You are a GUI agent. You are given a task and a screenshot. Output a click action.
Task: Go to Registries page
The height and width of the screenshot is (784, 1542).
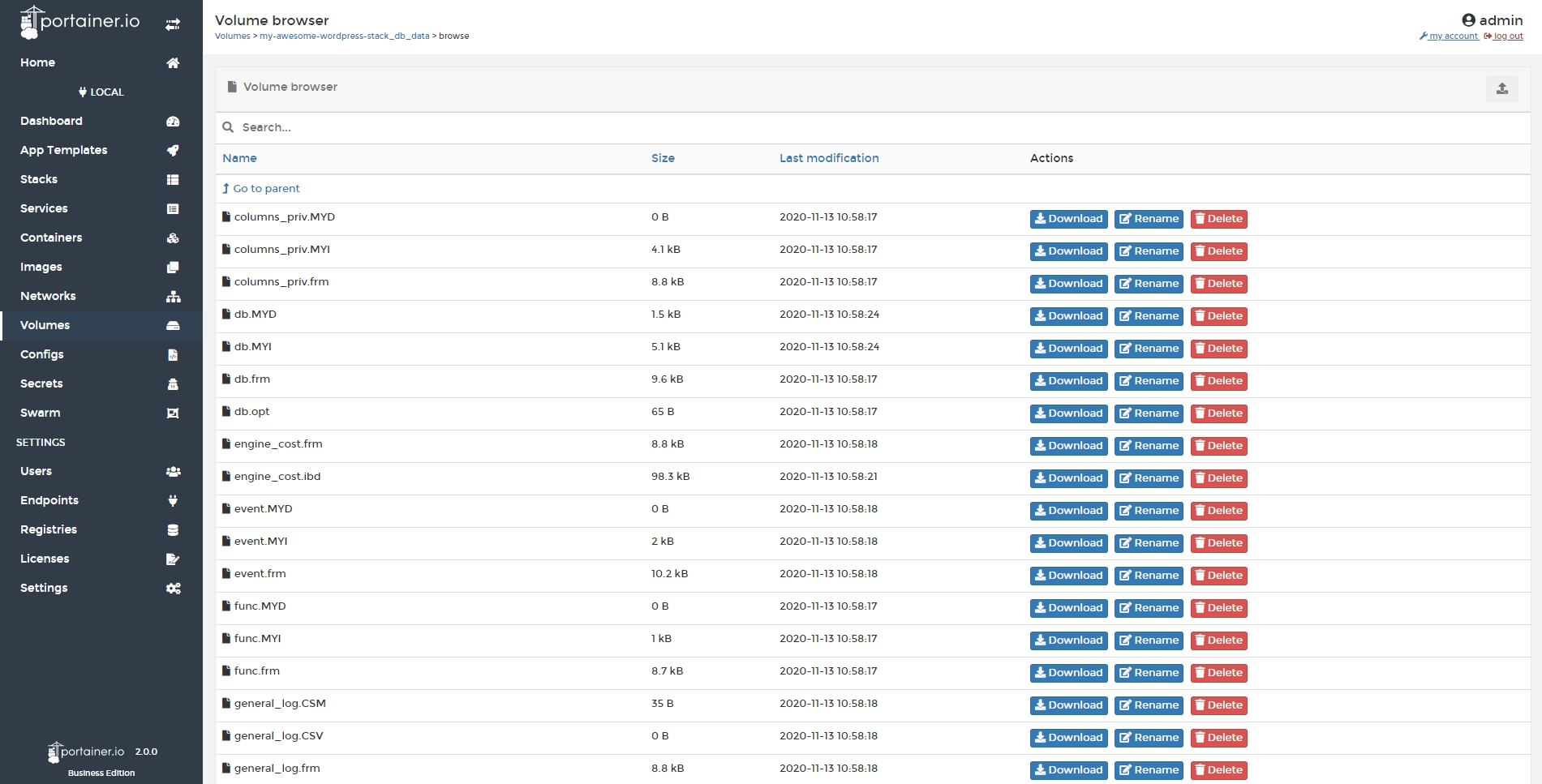[x=49, y=529]
